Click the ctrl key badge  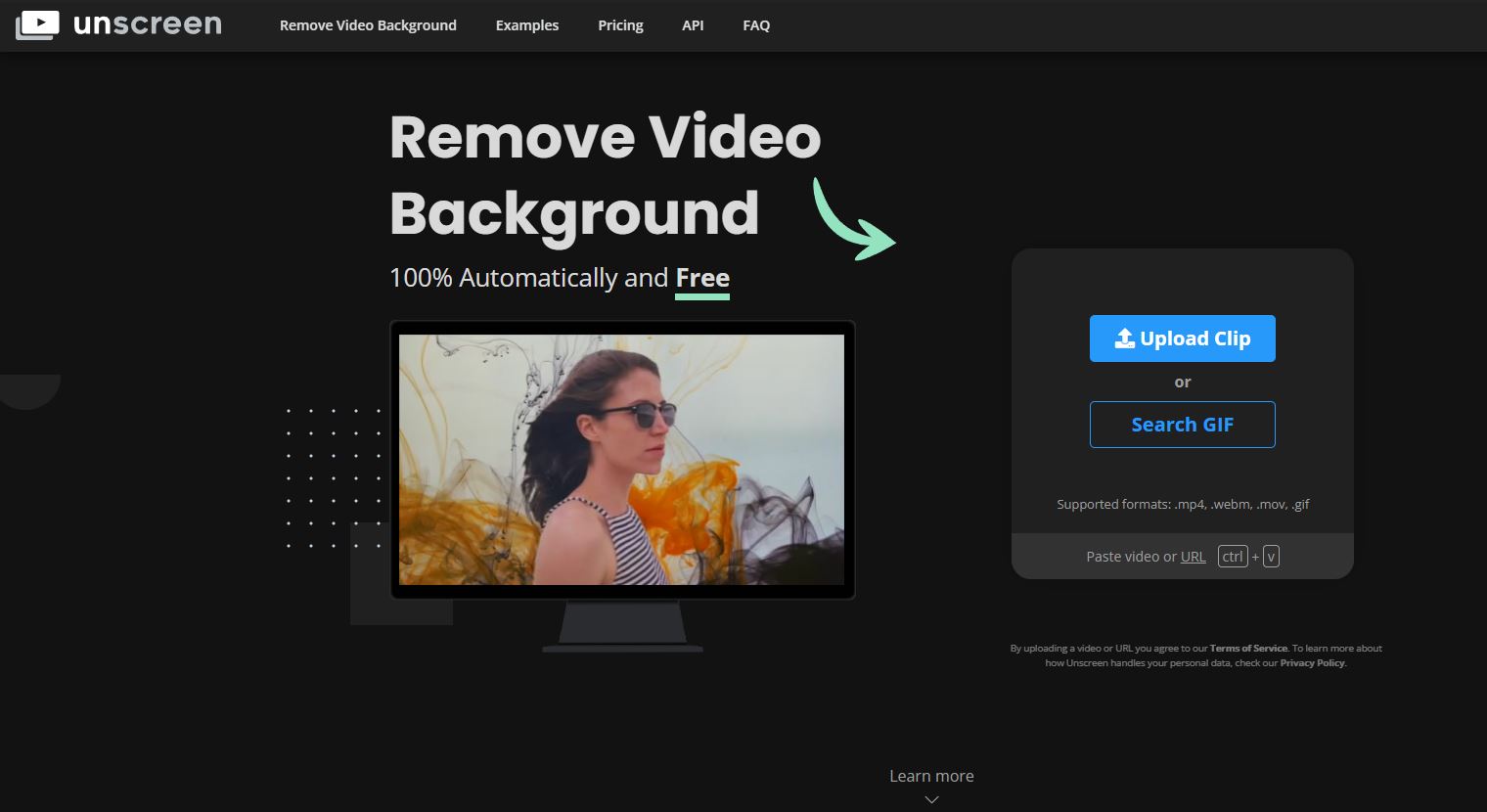coord(1233,557)
